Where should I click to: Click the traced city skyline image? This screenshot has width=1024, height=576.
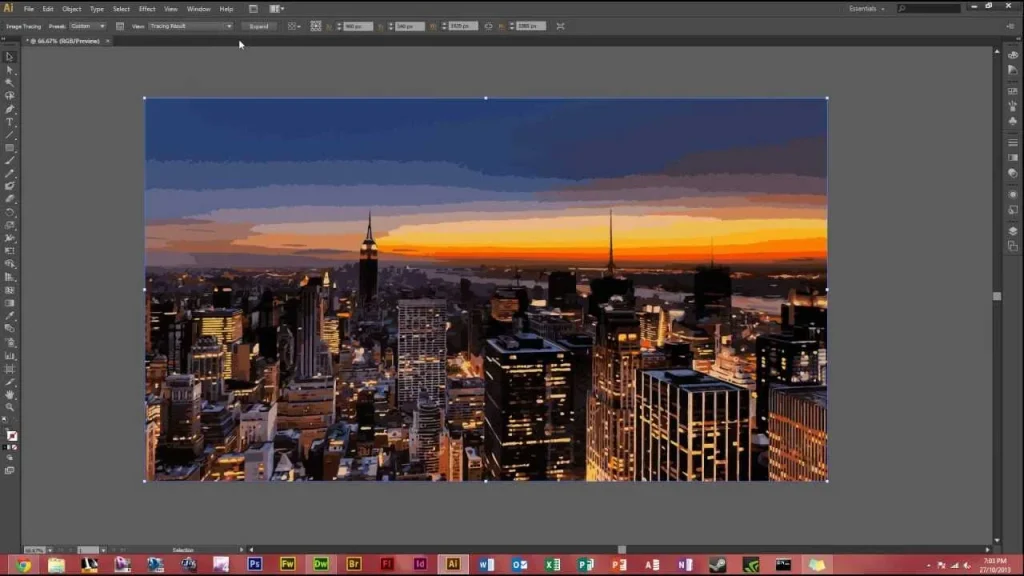point(486,290)
